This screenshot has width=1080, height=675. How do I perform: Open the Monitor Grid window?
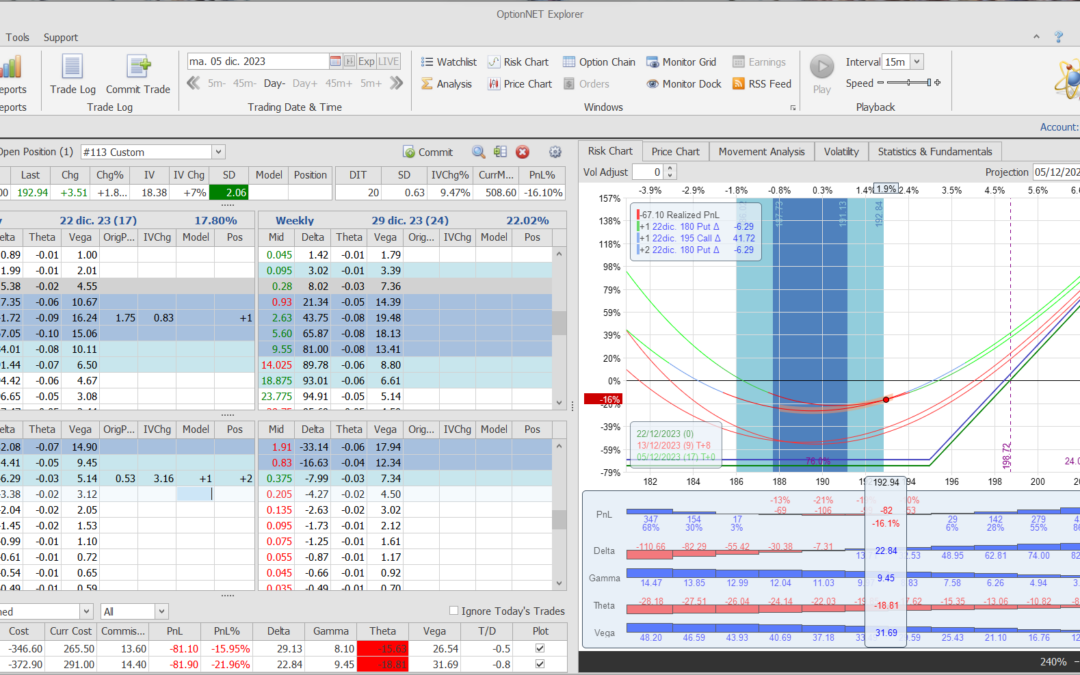(x=681, y=62)
